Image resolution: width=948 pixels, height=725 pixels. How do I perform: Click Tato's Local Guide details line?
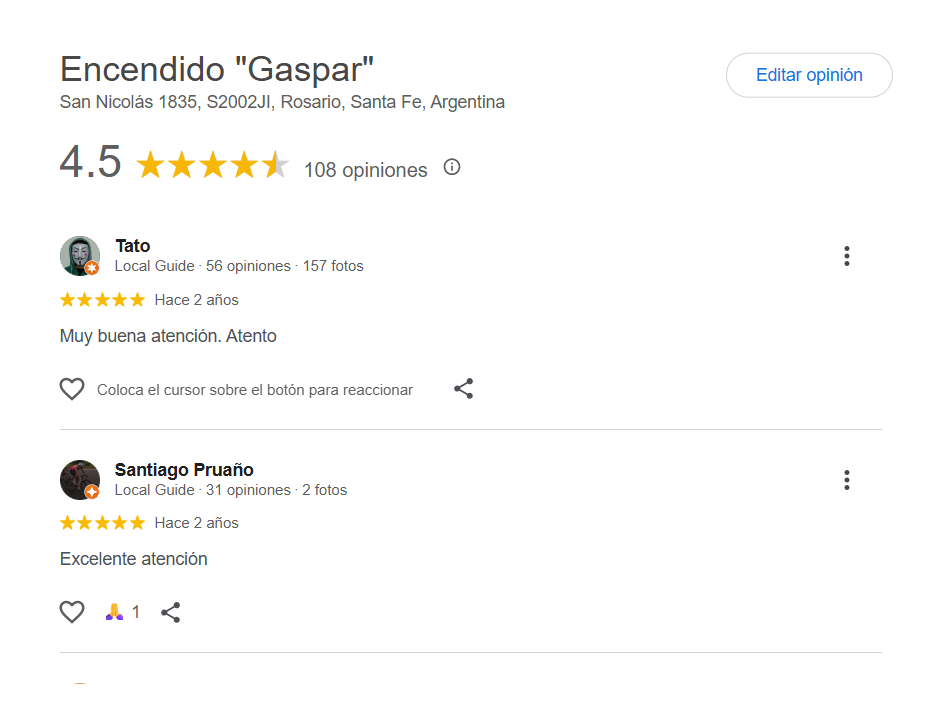pyautogui.click(x=239, y=266)
